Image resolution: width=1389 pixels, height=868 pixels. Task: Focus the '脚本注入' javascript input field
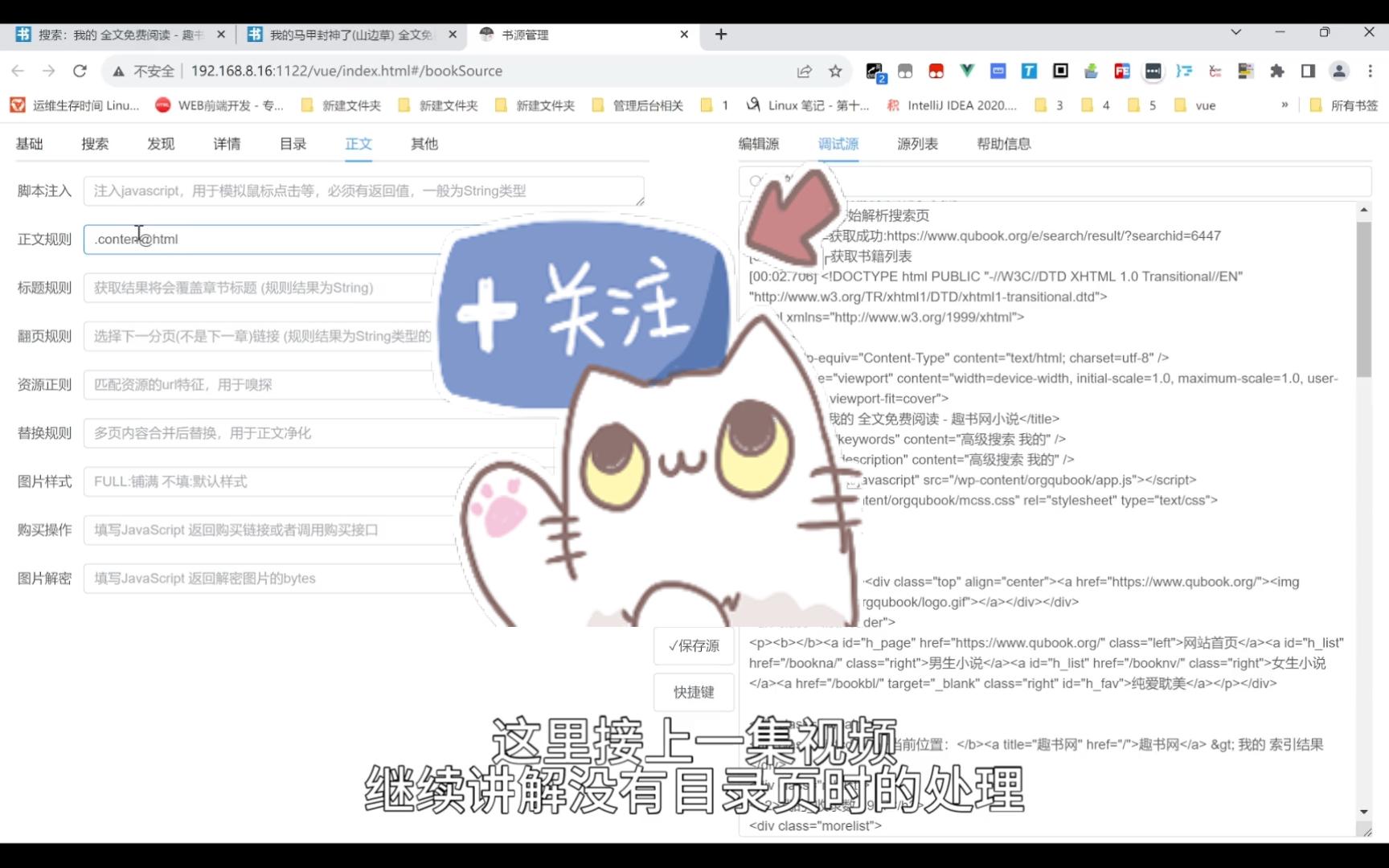[363, 191]
